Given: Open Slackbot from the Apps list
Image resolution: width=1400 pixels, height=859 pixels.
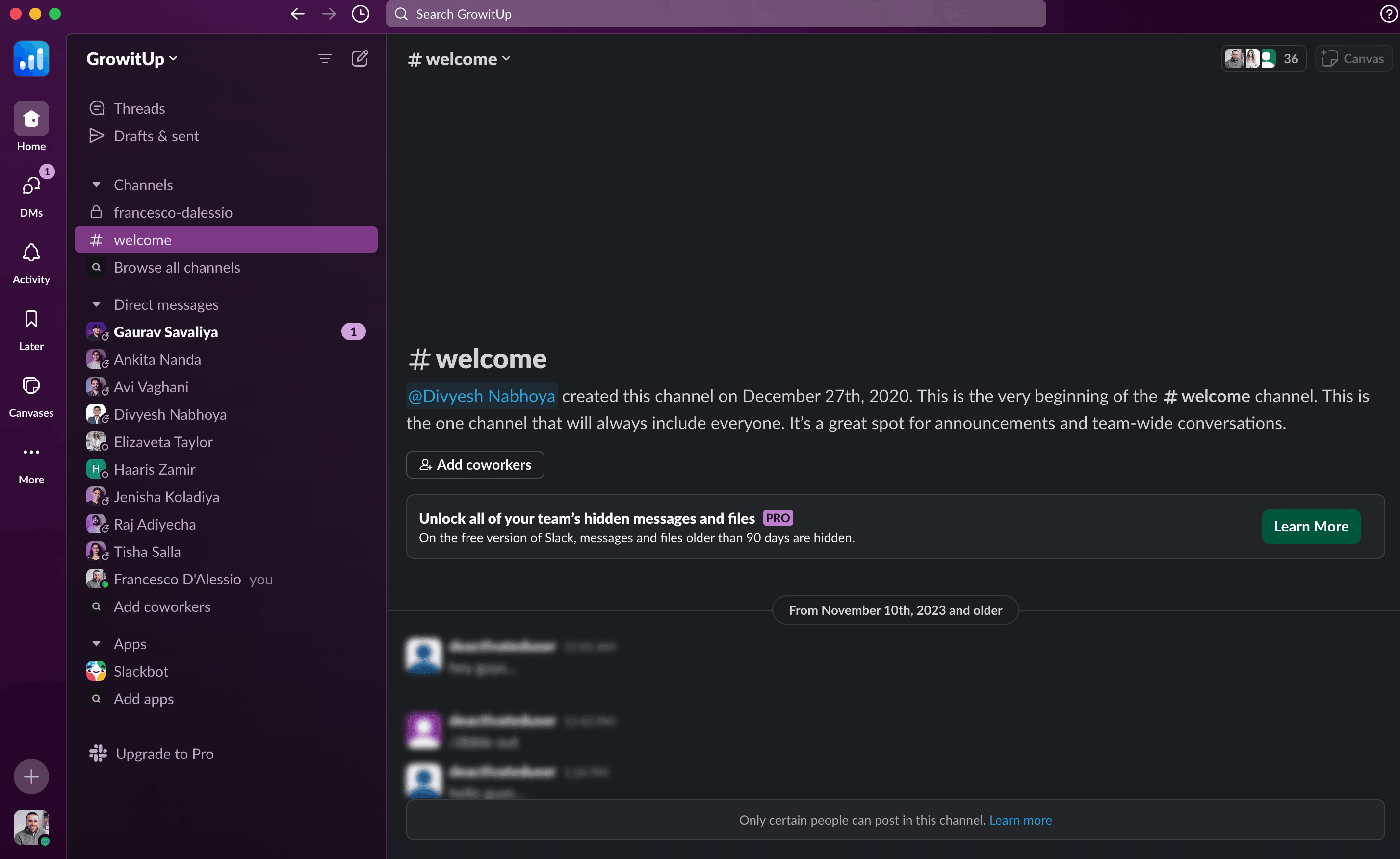Looking at the screenshot, I should pos(140,671).
